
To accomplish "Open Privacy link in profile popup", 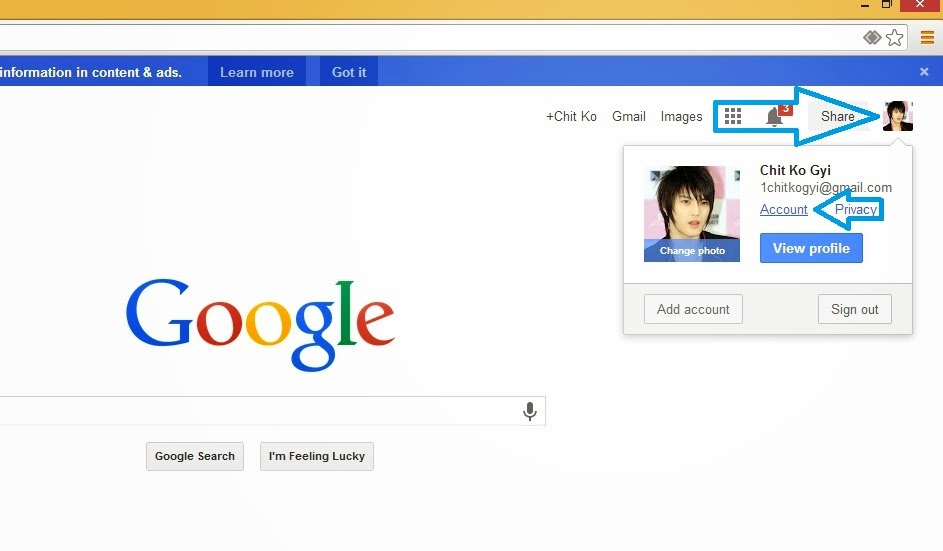I will pyautogui.click(x=855, y=209).
